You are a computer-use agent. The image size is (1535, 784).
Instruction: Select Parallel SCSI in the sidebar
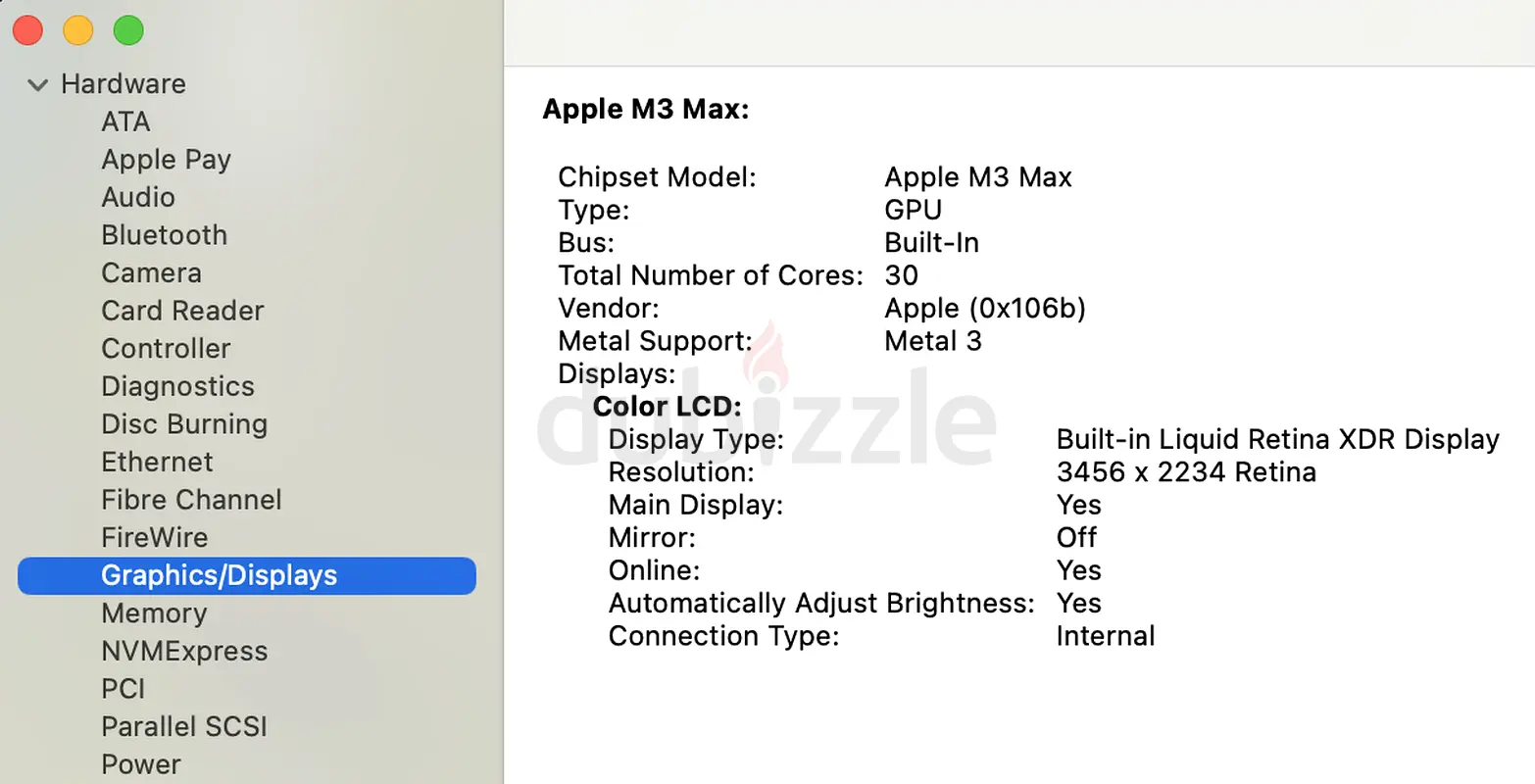[183, 727]
